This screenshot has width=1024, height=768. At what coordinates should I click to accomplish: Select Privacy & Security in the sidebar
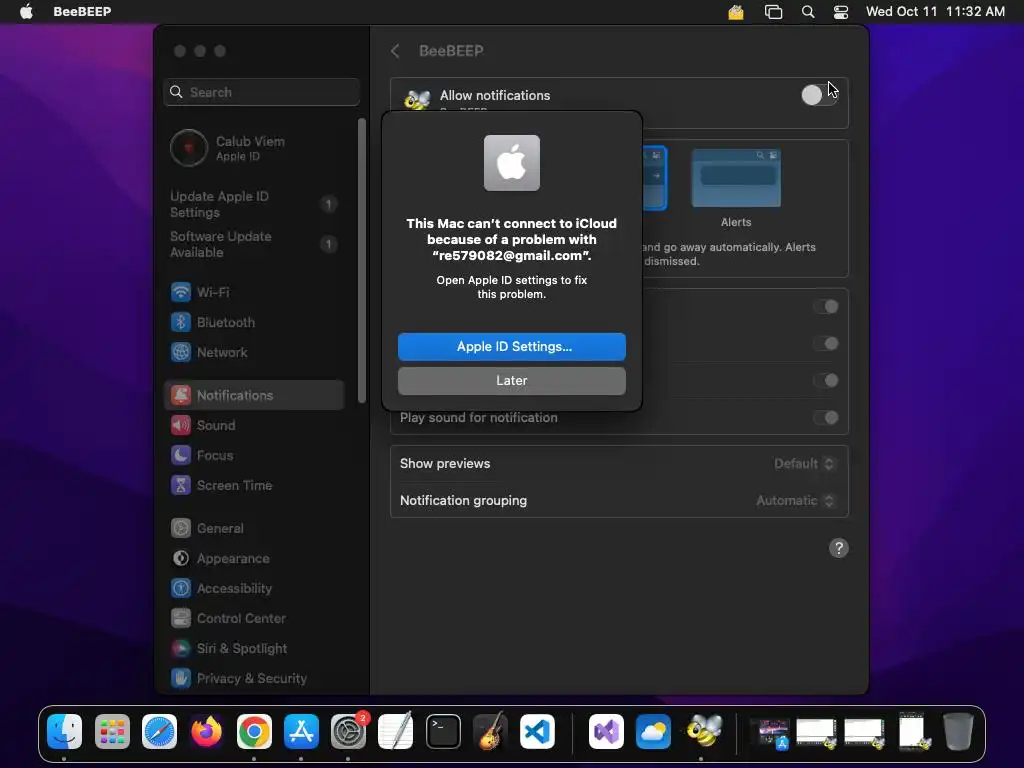coord(255,679)
